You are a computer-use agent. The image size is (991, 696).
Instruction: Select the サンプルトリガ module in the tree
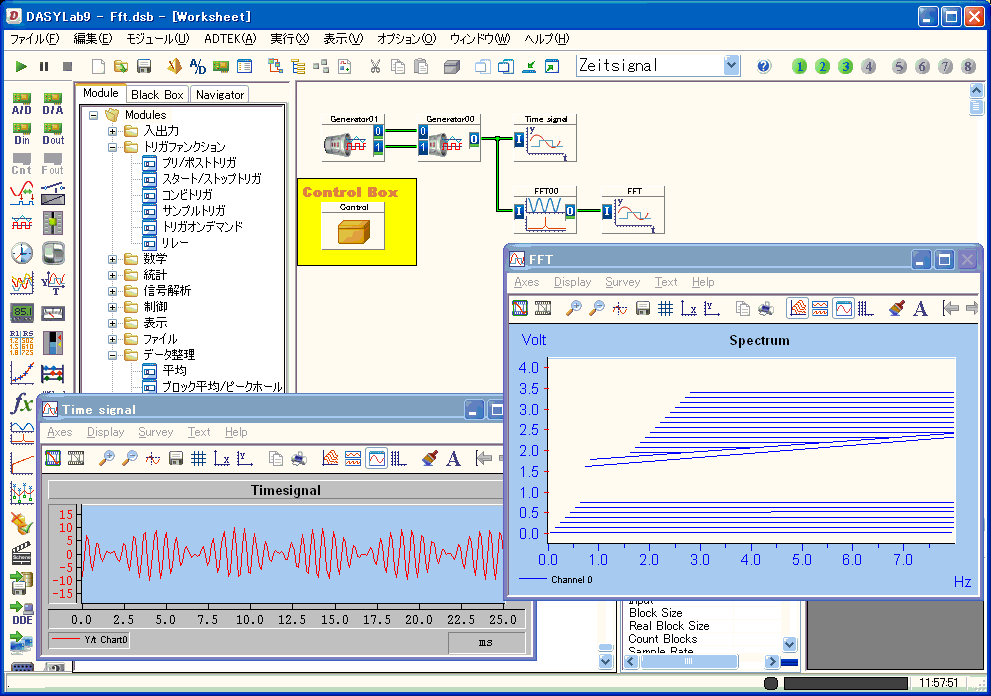click(x=193, y=211)
